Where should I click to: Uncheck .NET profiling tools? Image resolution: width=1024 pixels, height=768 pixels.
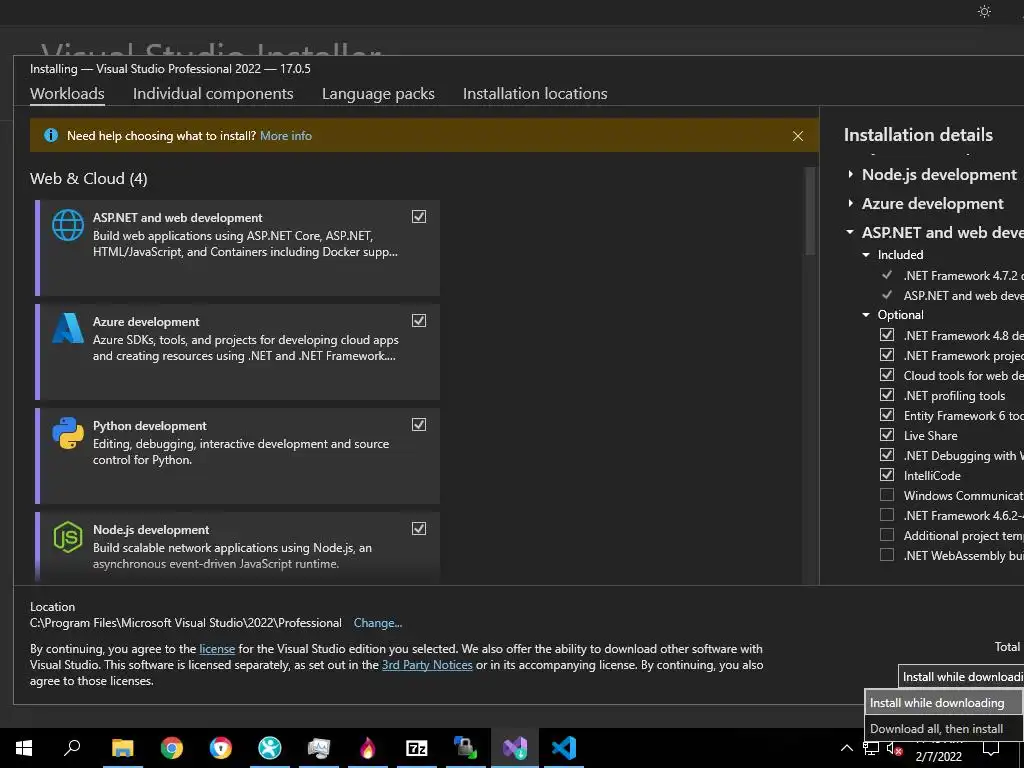click(x=886, y=395)
